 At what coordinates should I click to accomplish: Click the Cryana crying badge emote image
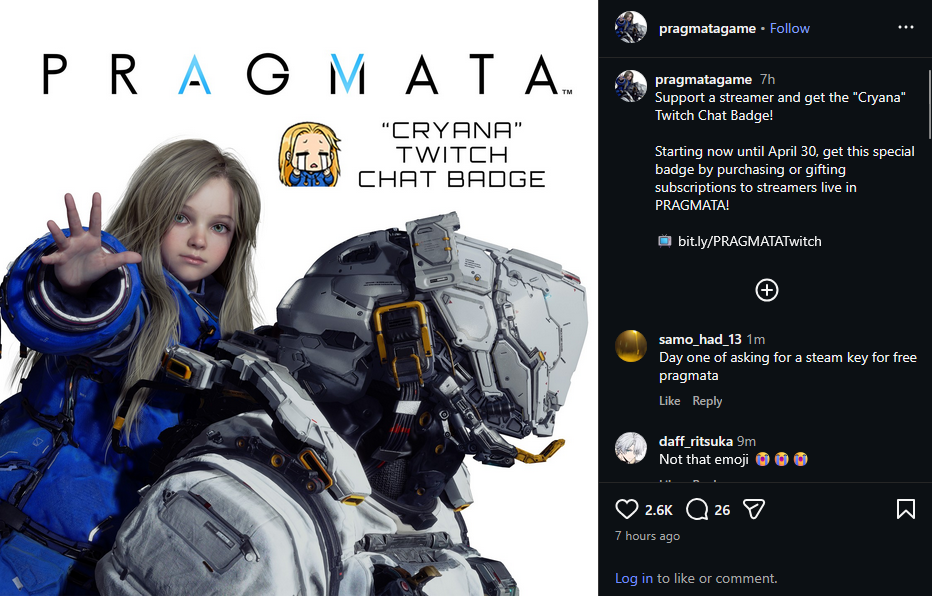pyautogui.click(x=310, y=154)
